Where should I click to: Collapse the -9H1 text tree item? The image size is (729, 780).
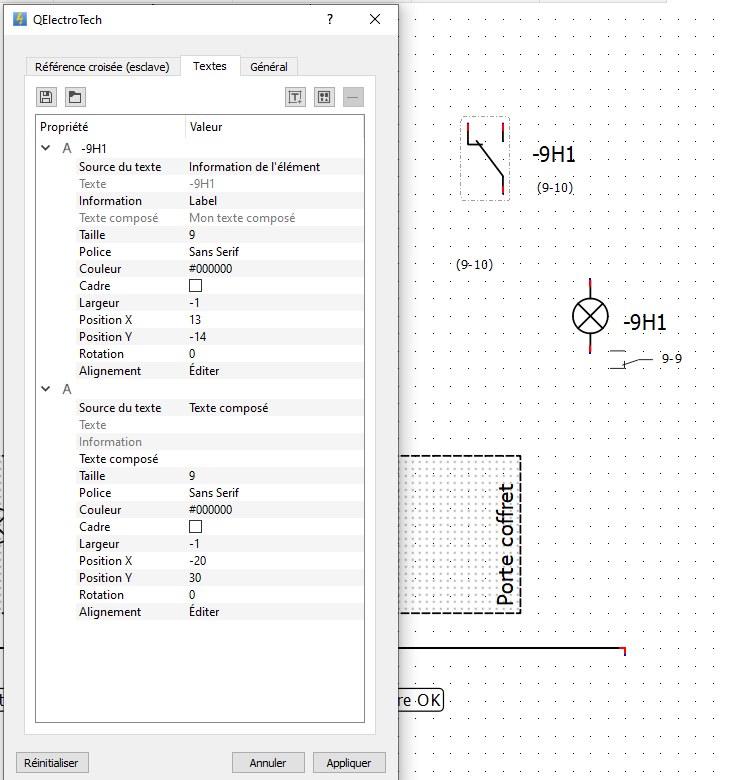coord(45,148)
